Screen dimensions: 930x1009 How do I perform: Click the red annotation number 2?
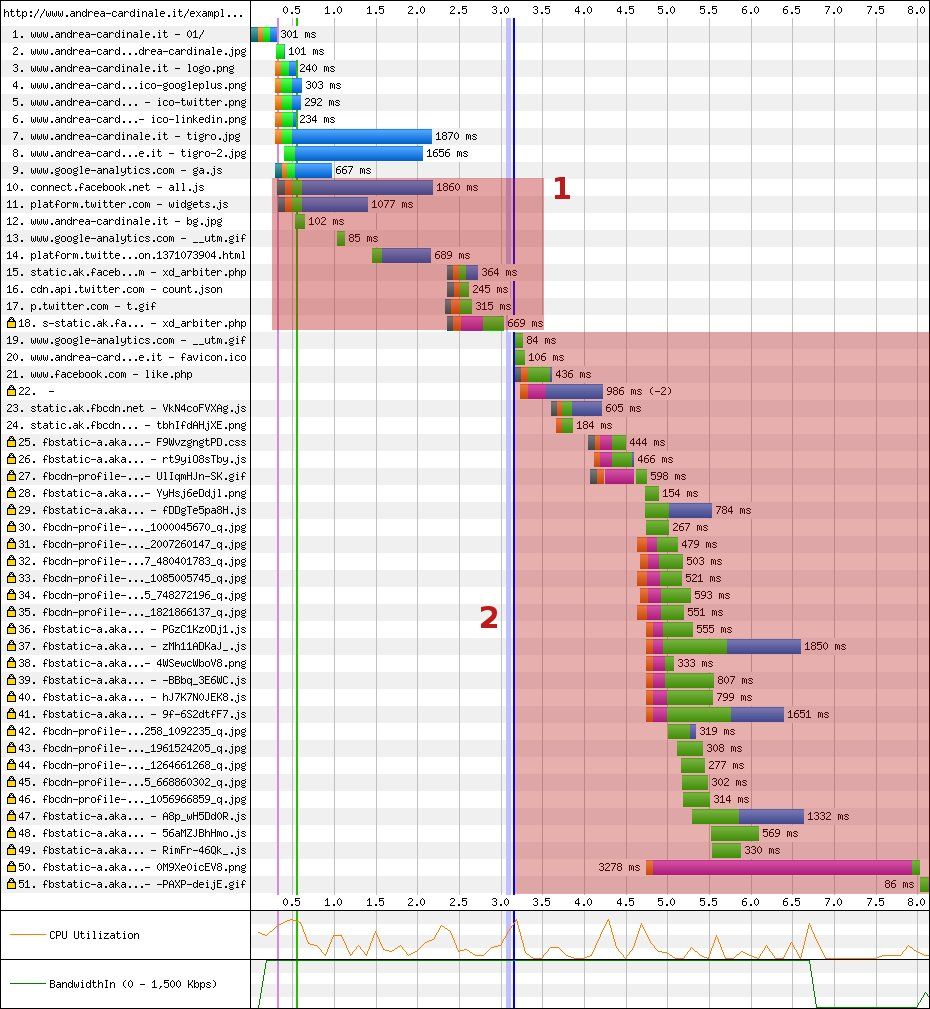[488, 619]
